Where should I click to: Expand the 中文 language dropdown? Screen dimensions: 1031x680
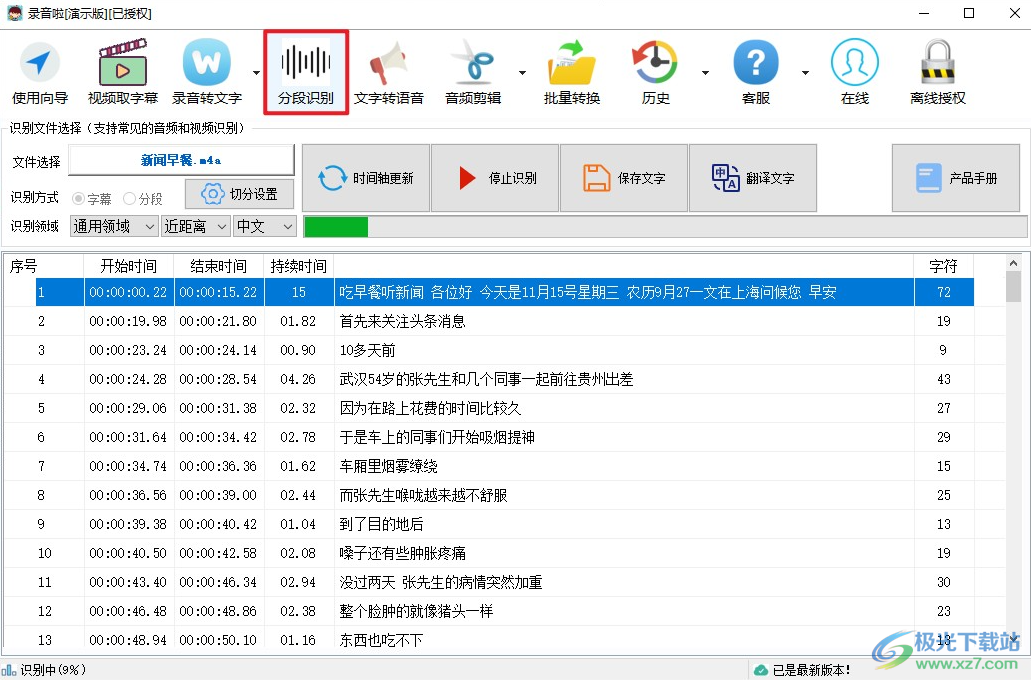265,226
